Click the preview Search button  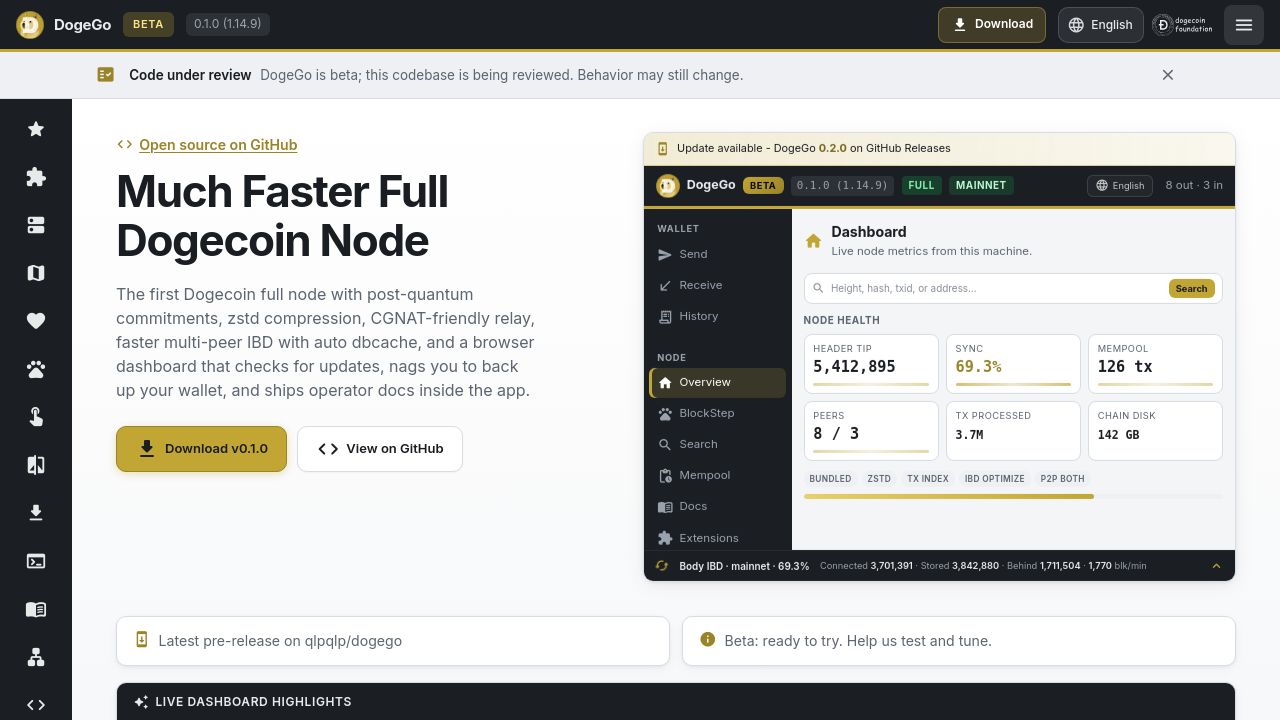pos(1191,288)
